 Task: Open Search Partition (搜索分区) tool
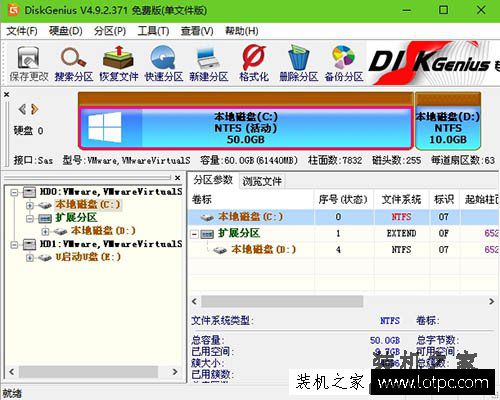point(74,63)
